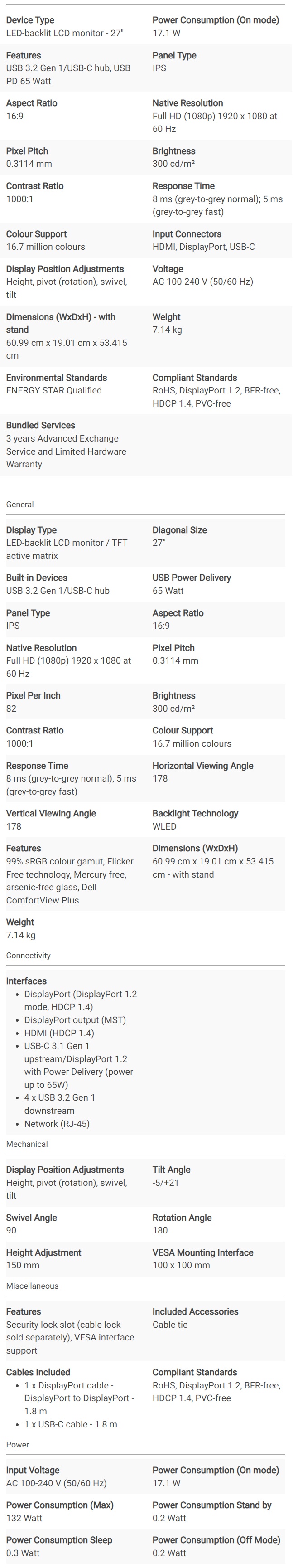
Task: Click the Power section heading
Action: click(x=18, y=1444)
